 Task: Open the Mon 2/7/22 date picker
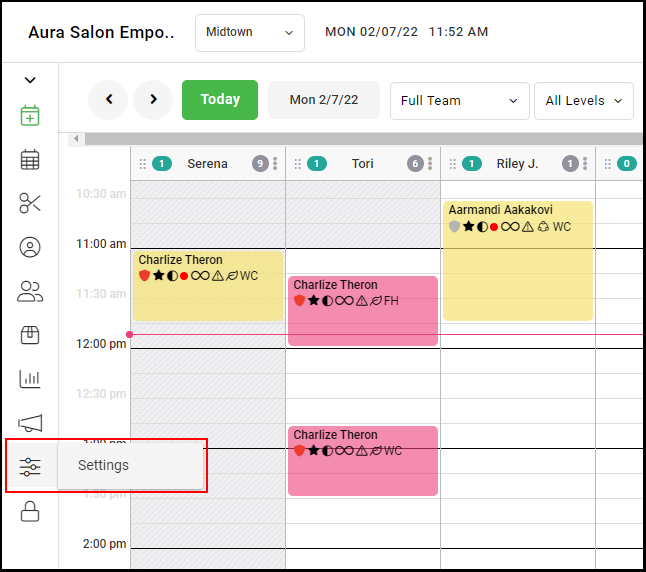pos(324,100)
